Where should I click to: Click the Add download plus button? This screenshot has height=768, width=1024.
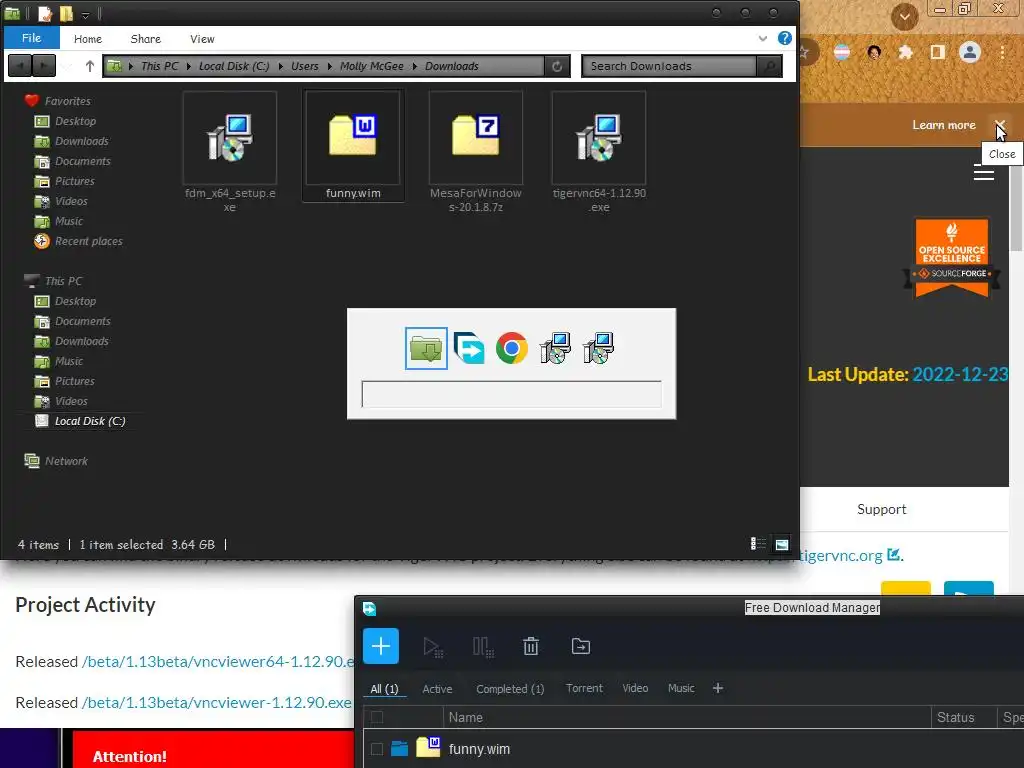coord(381,646)
